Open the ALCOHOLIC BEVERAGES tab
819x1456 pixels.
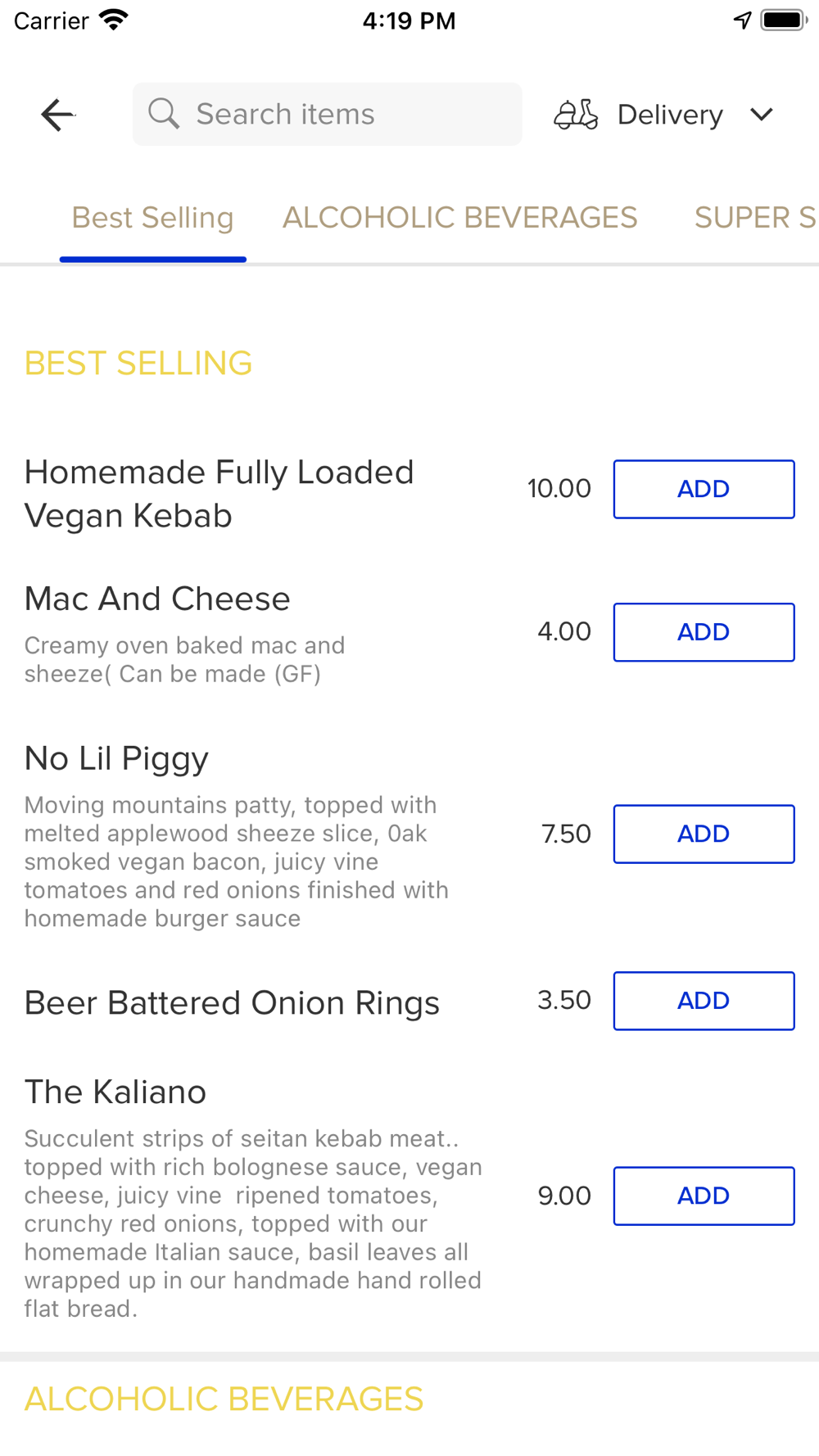pos(459,218)
